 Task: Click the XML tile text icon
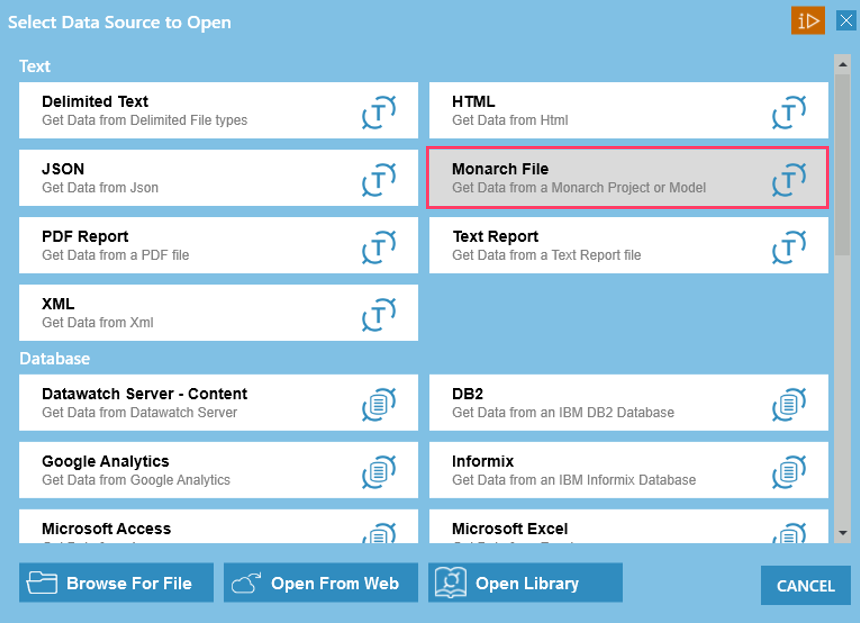[x=379, y=314]
